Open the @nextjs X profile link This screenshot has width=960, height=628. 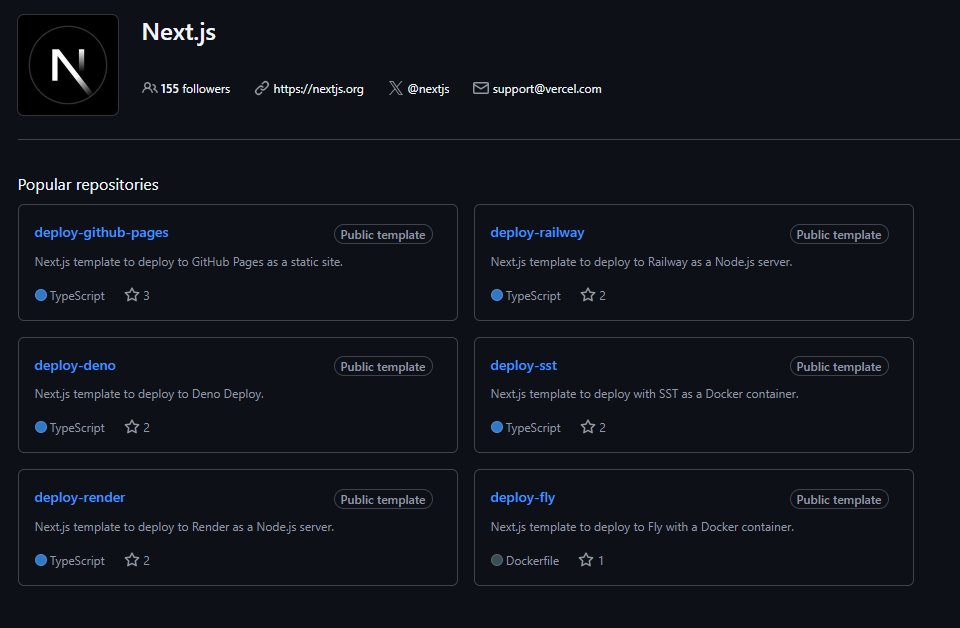click(428, 89)
